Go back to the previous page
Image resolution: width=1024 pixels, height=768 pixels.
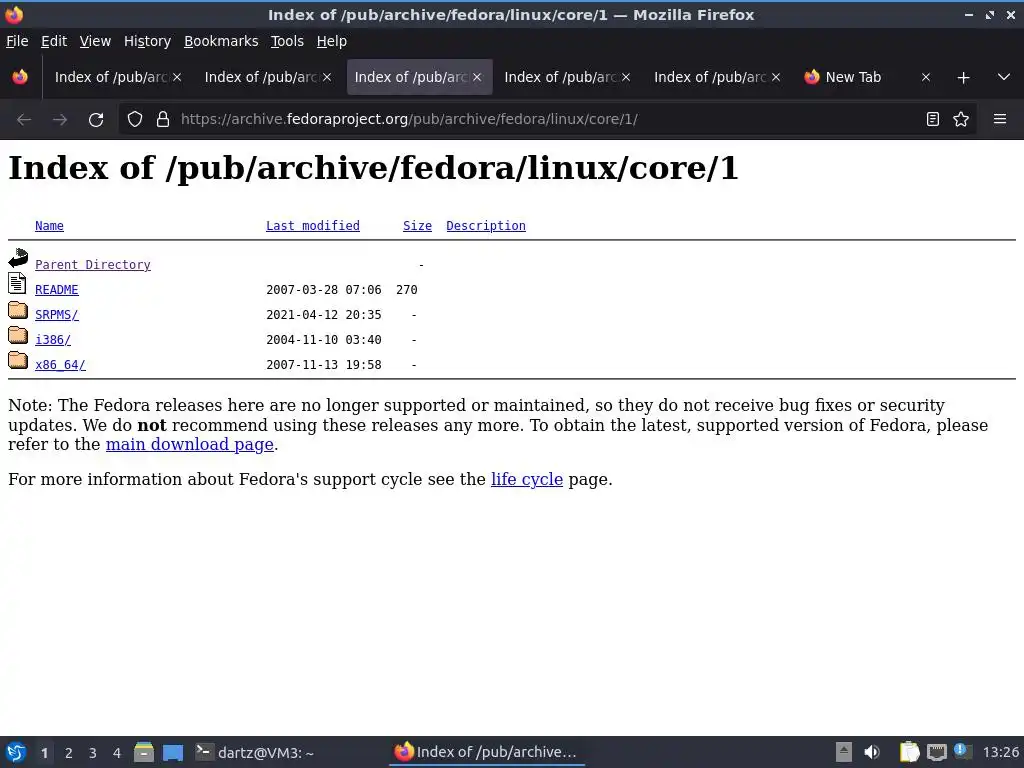coord(24,120)
